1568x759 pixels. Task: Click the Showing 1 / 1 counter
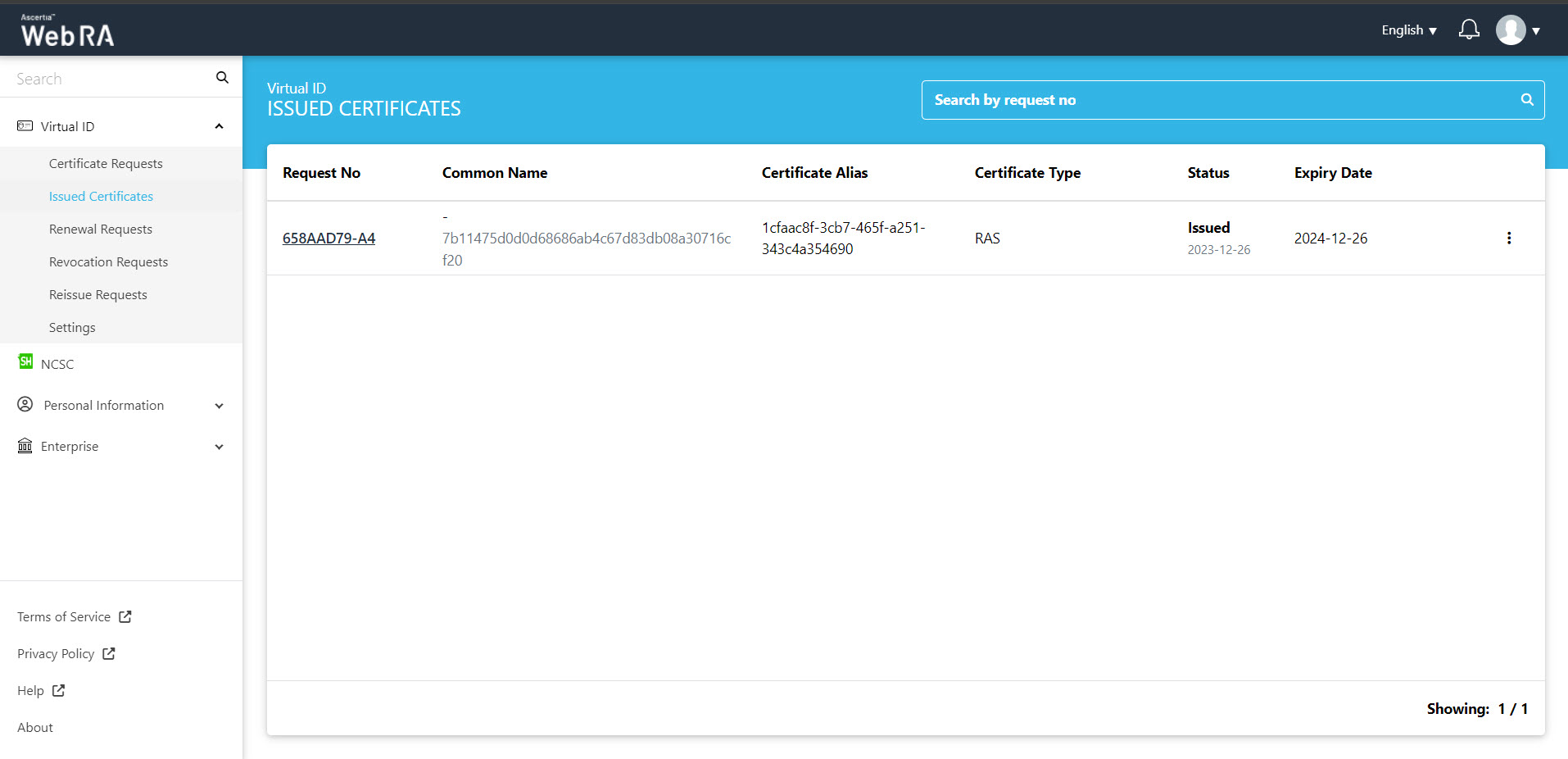1477,709
